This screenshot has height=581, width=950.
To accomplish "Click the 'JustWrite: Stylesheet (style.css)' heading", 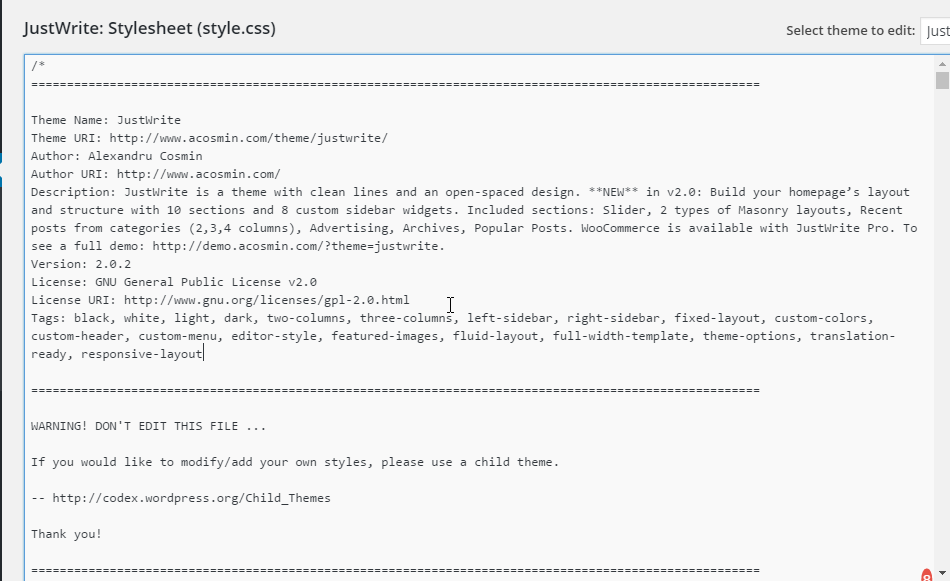I will (x=150, y=28).
